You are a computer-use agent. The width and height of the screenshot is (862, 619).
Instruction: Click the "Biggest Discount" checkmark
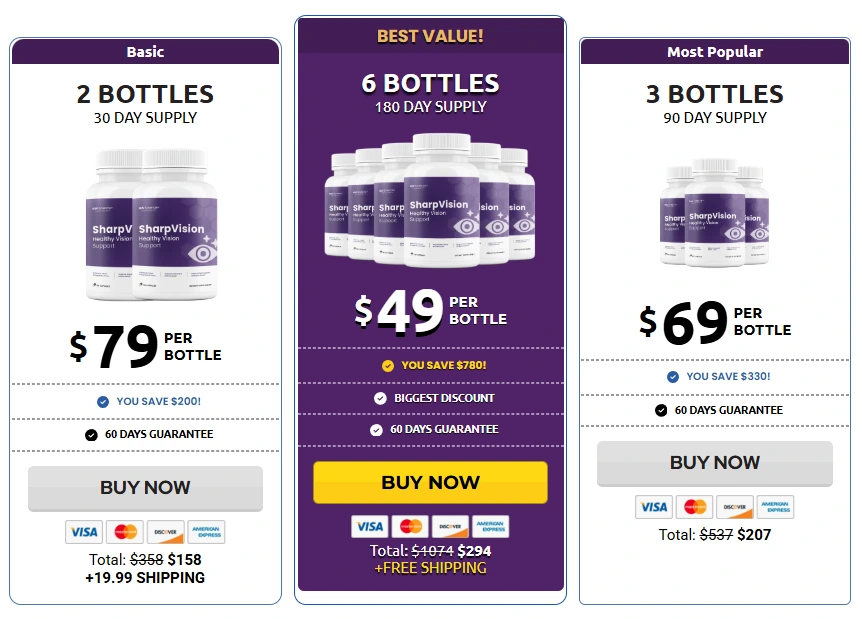pos(380,398)
